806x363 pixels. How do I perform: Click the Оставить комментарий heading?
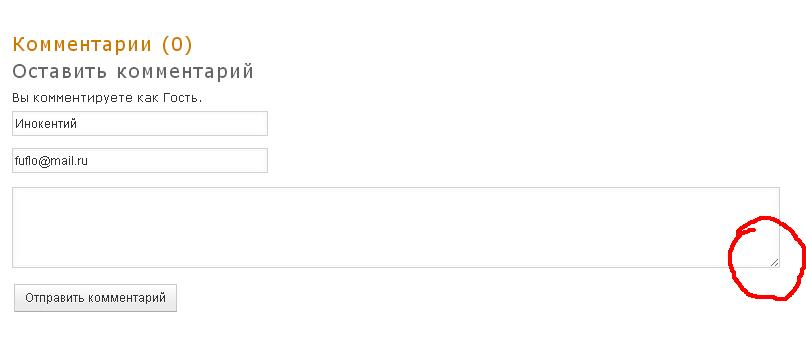pyautogui.click(x=133, y=71)
